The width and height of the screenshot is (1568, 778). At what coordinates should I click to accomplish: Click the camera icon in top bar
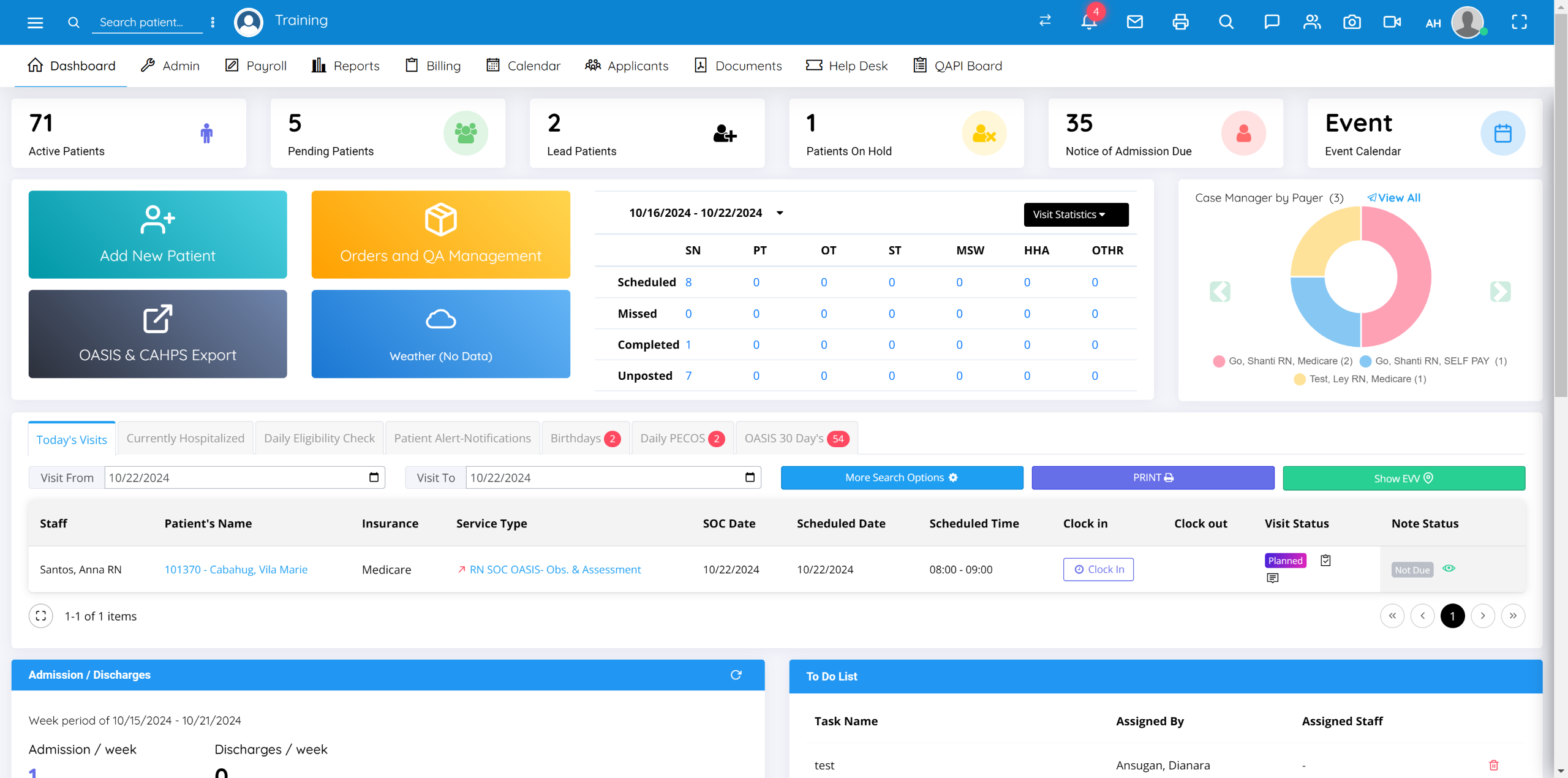[1352, 22]
